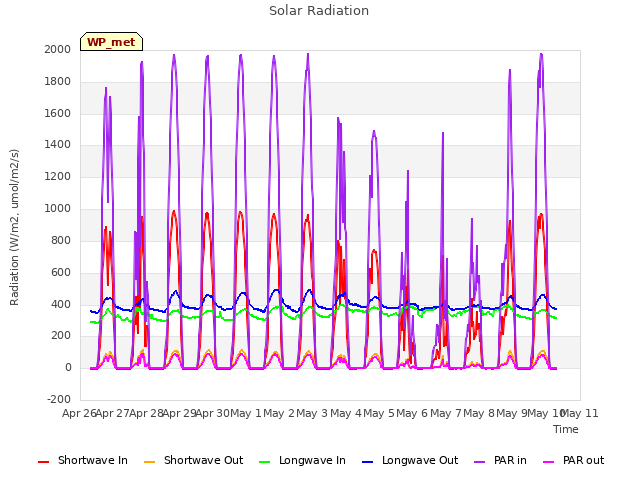Click the May 3 x-axis tick label
The height and width of the screenshot is (480, 640).
pyautogui.click(x=312, y=413)
